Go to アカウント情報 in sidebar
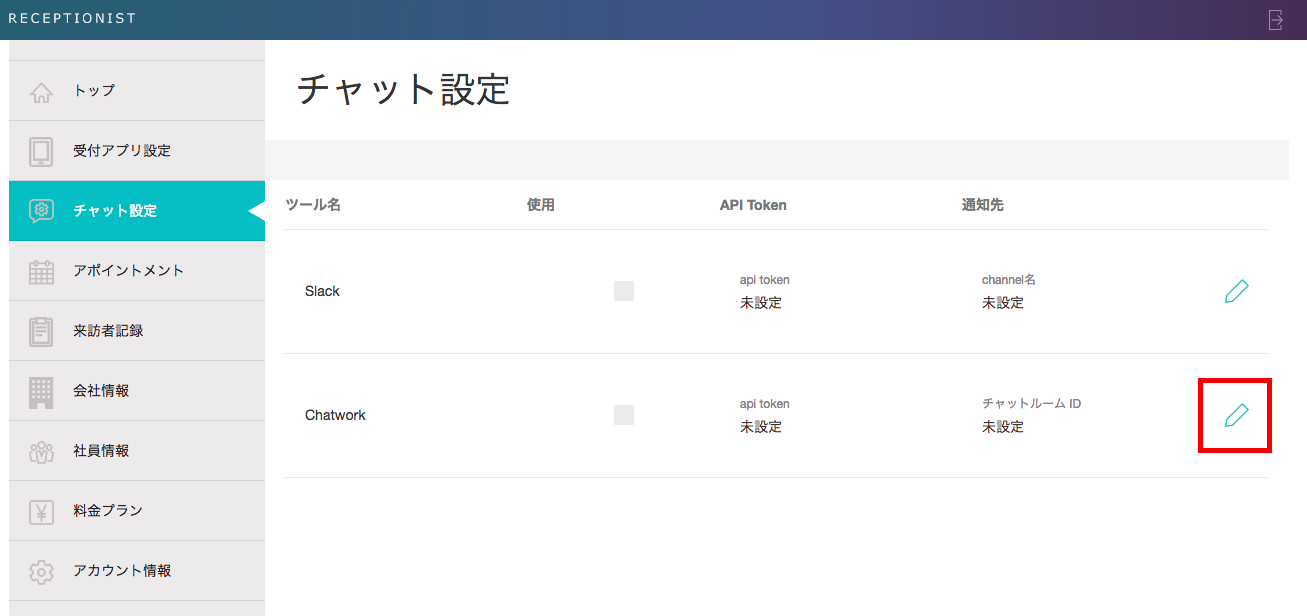This screenshot has height=616, width=1307. 122,571
